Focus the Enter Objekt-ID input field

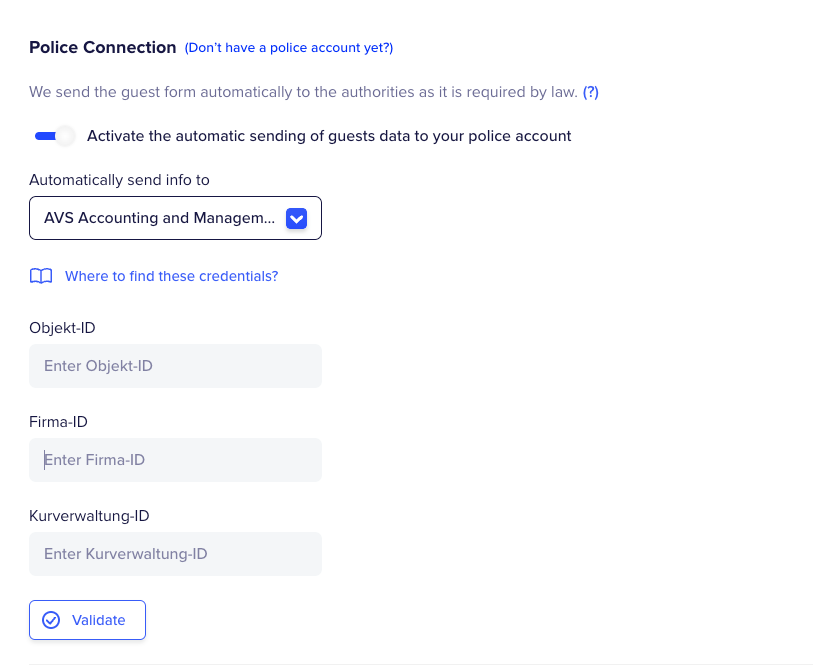pyautogui.click(x=175, y=366)
